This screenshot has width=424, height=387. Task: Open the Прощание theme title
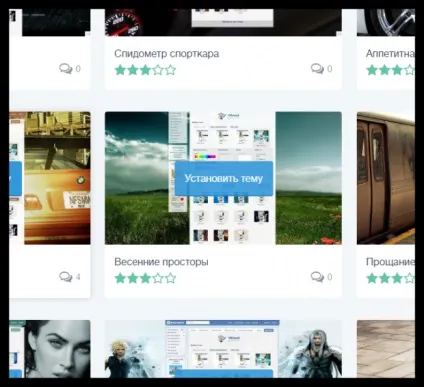click(390, 262)
